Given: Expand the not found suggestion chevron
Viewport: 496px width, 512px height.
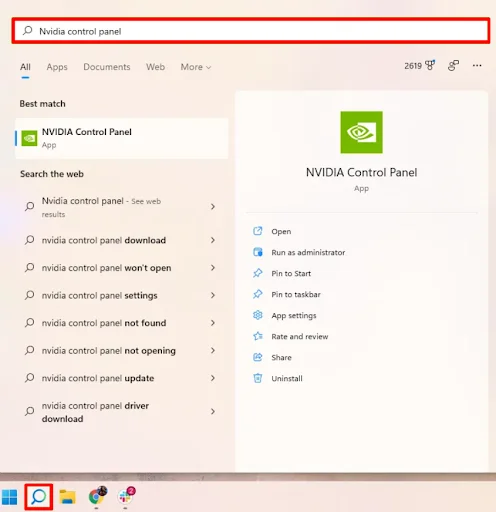Looking at the screenshot, I should 213,323.
